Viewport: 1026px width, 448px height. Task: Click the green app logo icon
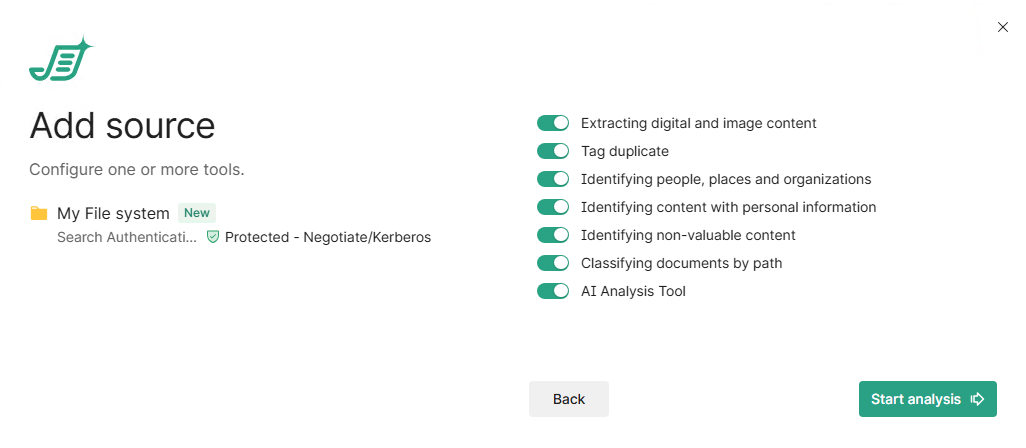[60, 61]
